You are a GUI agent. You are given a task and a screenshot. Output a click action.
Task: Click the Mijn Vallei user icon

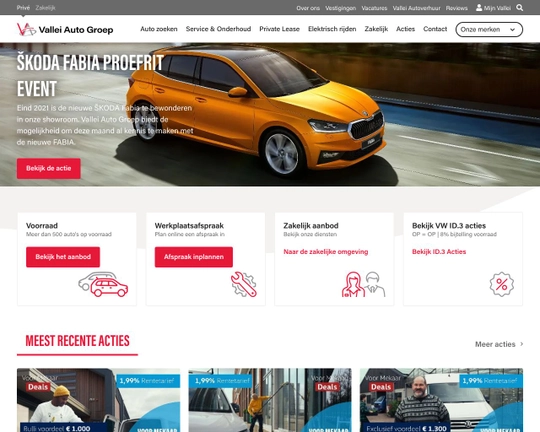point(479,8)
